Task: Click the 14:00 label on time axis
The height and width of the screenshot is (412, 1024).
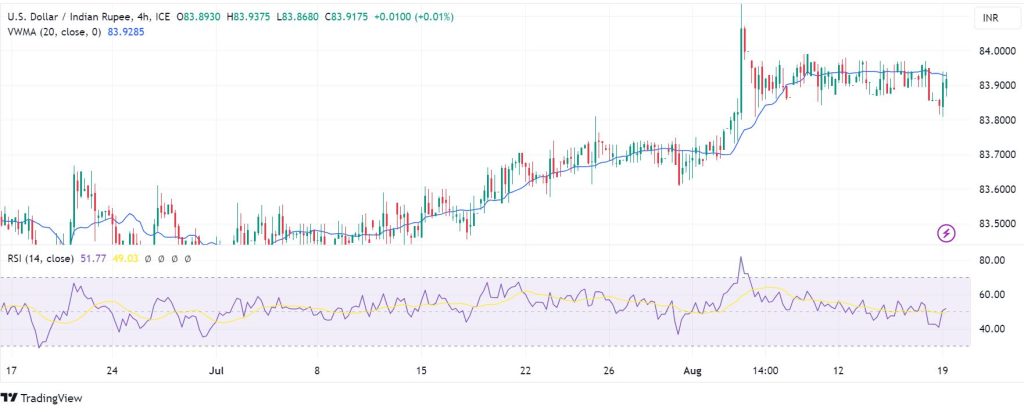Action: pyautogui.click(x=764, y=371)
